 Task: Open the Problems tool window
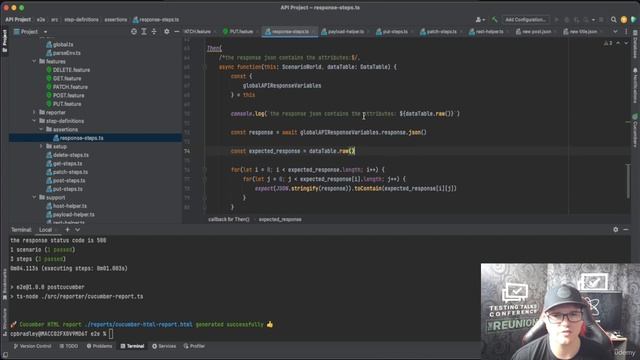(x=99, y=346)
